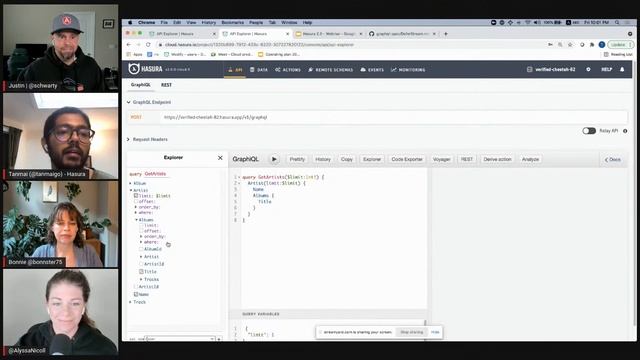Open the Apps bookmarks shortcut

[135, 54]
